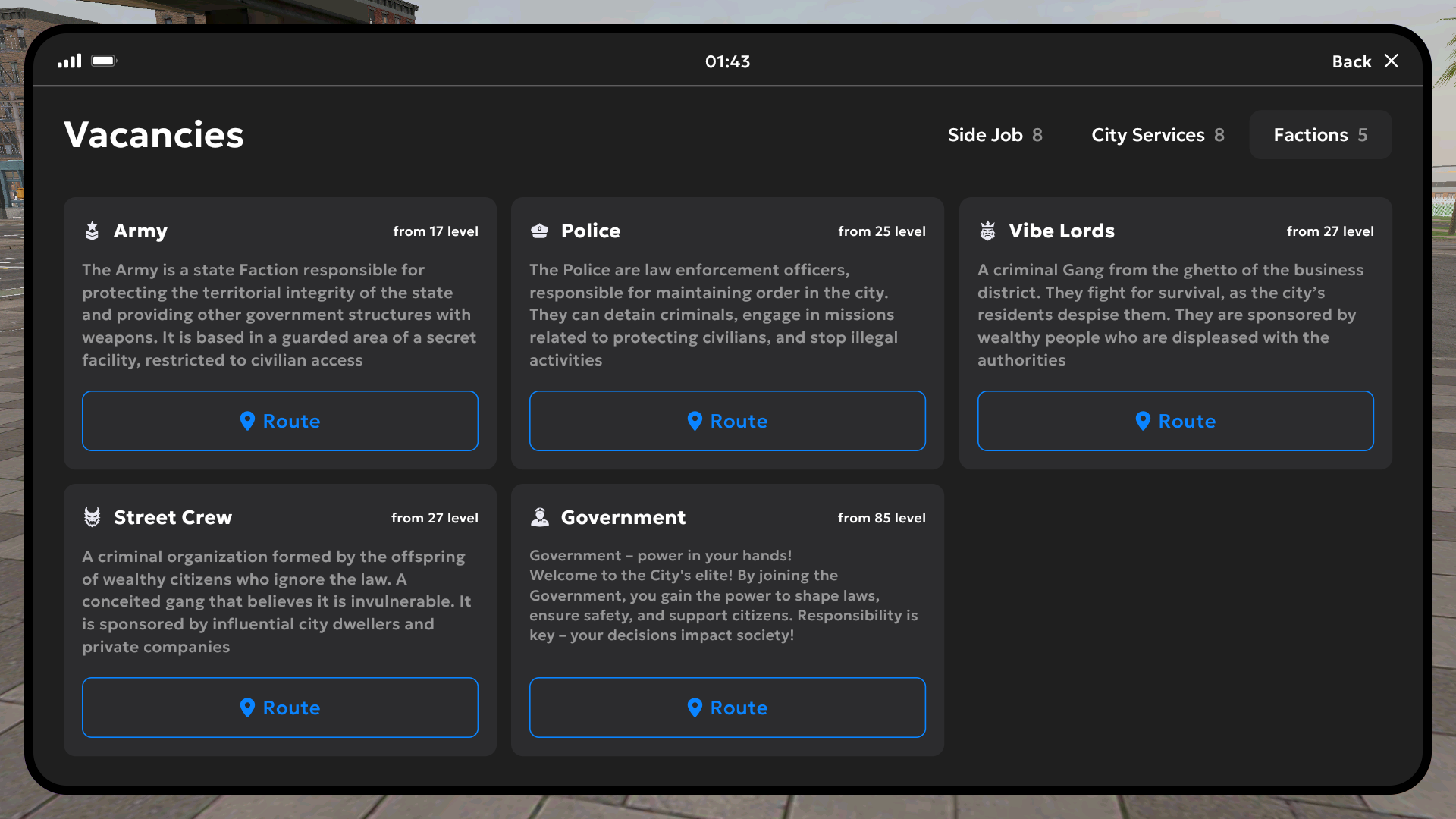
Task: Click the signal strength bars icon
Action: tap(69, 61)
